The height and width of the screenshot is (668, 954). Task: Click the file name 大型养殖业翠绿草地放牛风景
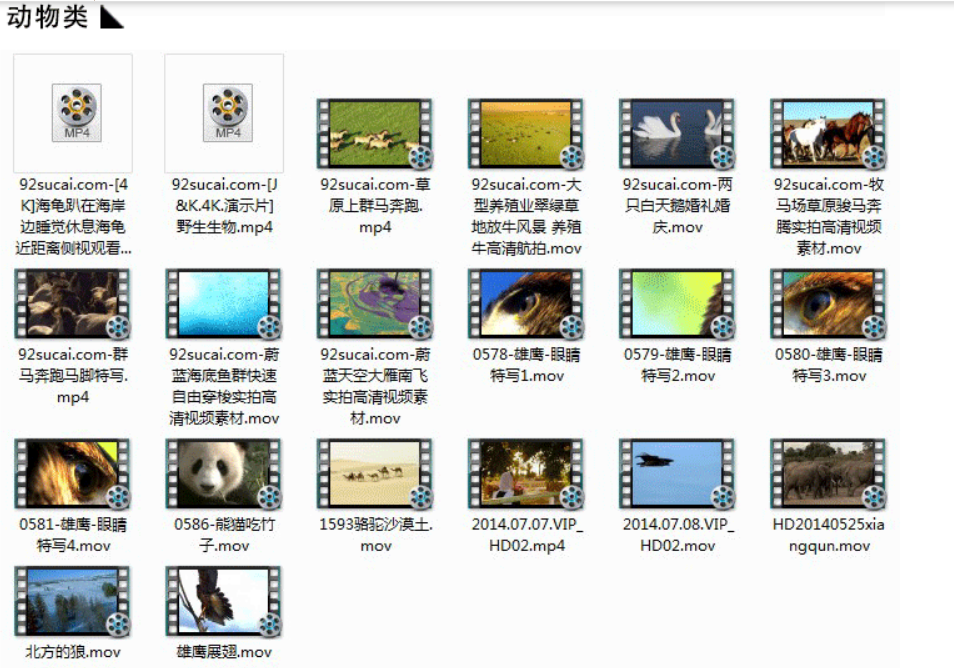pos(526,216)
